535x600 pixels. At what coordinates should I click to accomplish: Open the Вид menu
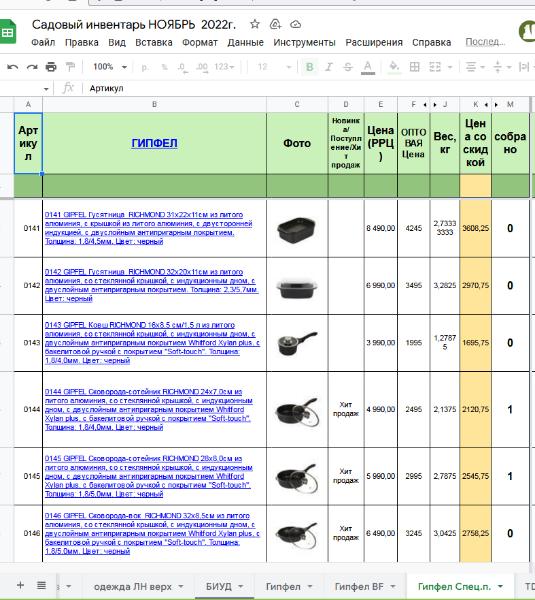(x=117, y=42)
